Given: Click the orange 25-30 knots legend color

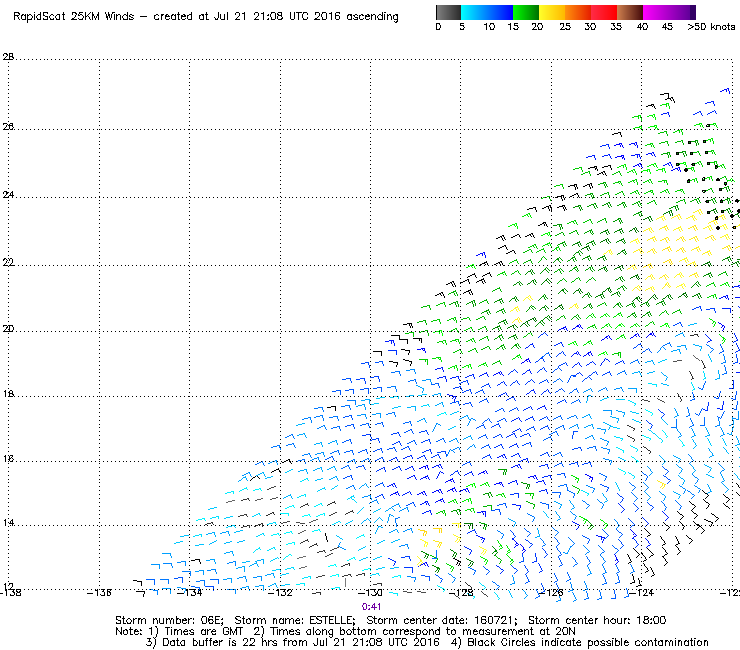Looking at the screenshot, I should 578,12.
